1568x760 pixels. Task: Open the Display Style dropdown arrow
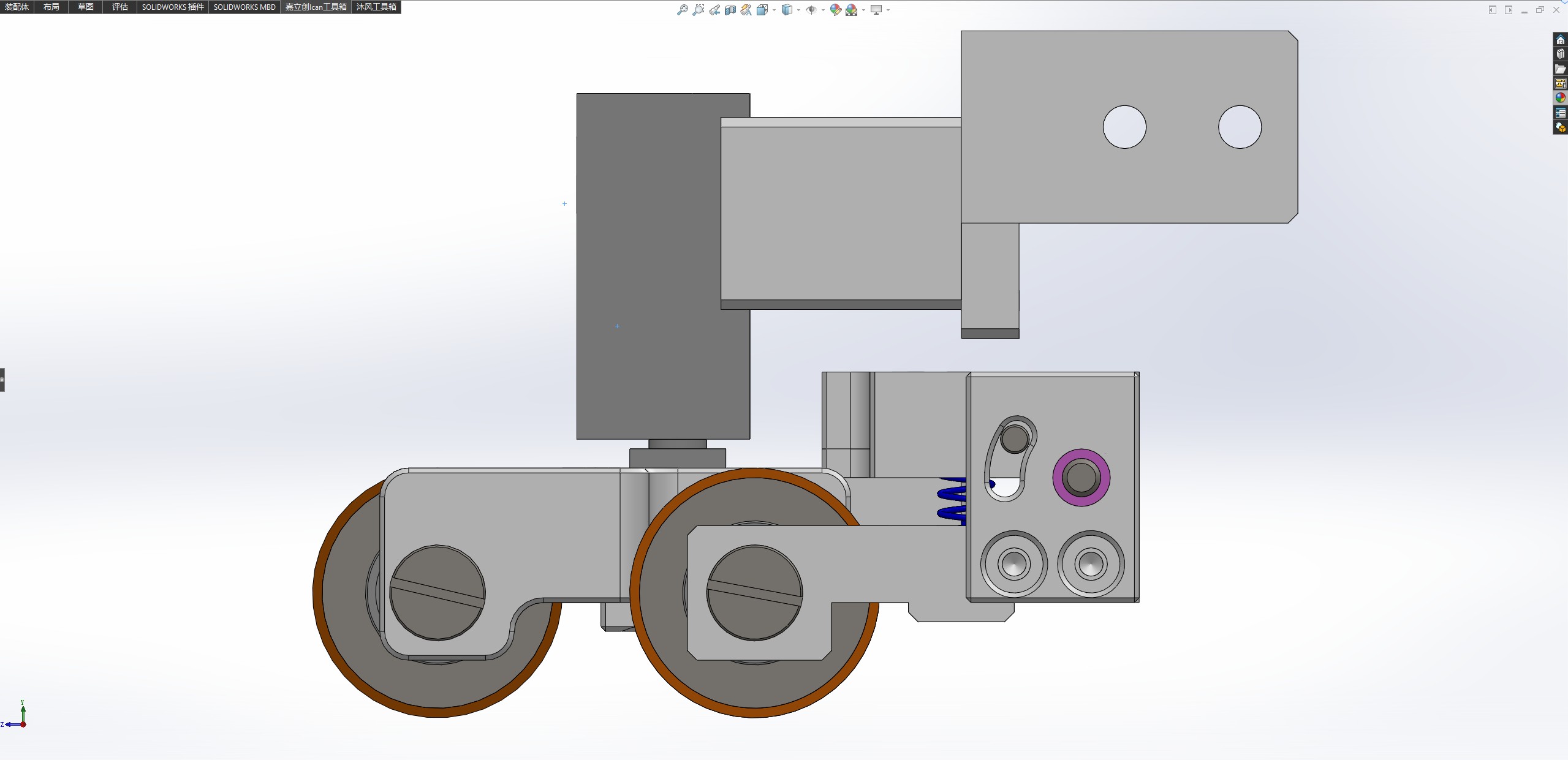[798, 10]
